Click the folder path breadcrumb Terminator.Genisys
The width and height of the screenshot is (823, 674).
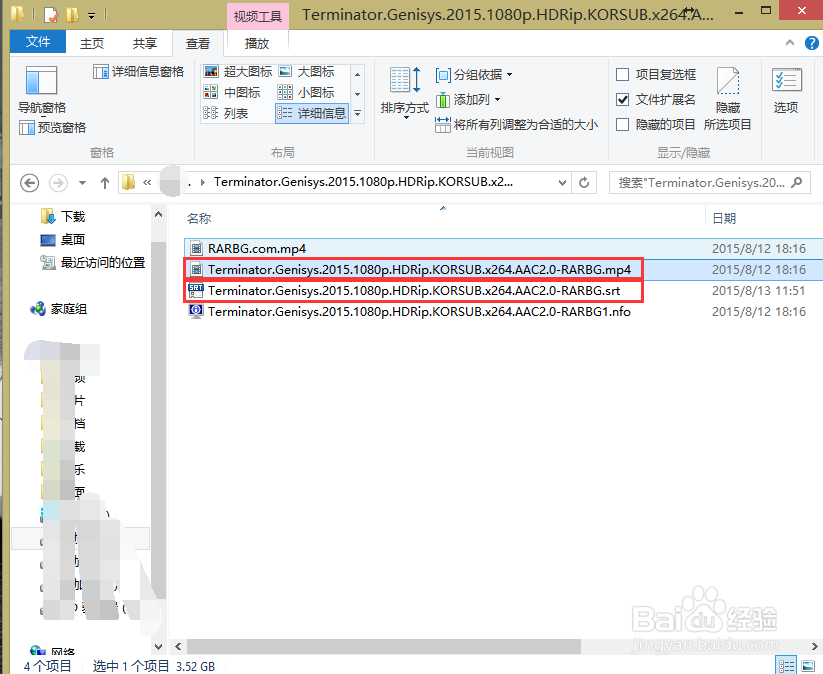coord(363,182)
